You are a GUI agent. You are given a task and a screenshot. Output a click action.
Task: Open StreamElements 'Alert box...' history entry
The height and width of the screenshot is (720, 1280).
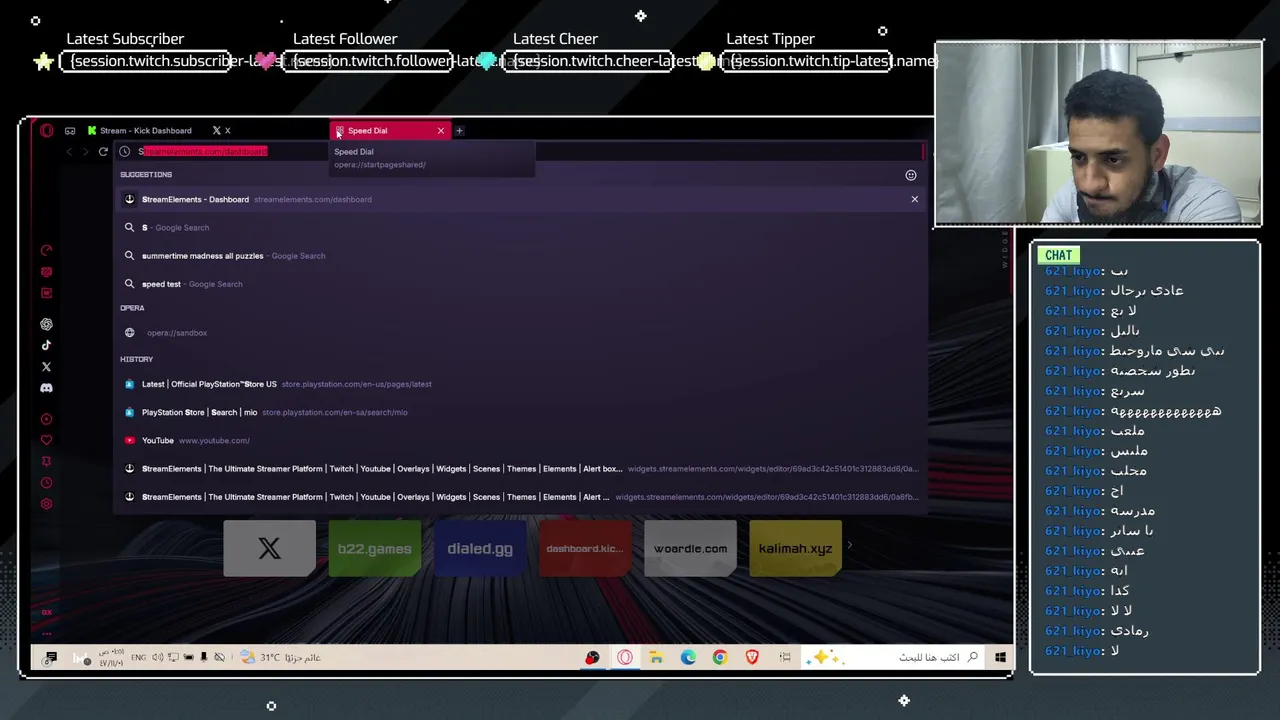(520, 468)
